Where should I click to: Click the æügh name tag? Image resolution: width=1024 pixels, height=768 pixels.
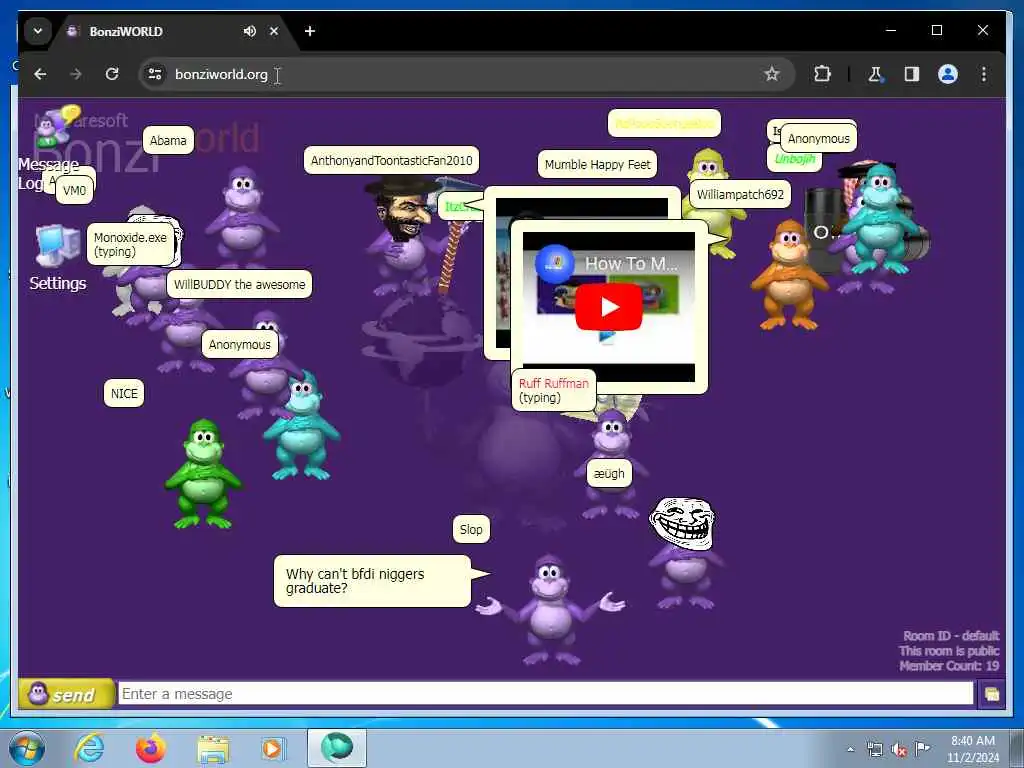click(609, 473)
